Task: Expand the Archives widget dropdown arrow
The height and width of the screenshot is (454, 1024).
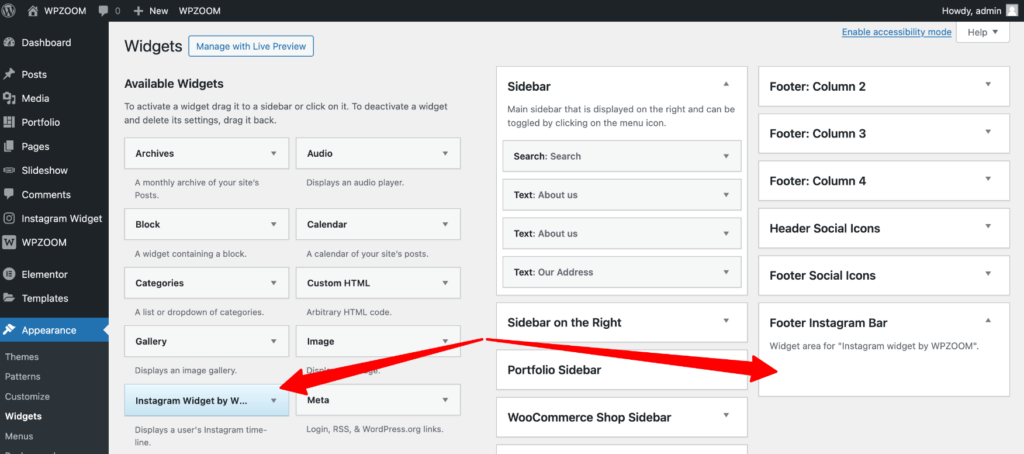Action: (x=273, y=154)
